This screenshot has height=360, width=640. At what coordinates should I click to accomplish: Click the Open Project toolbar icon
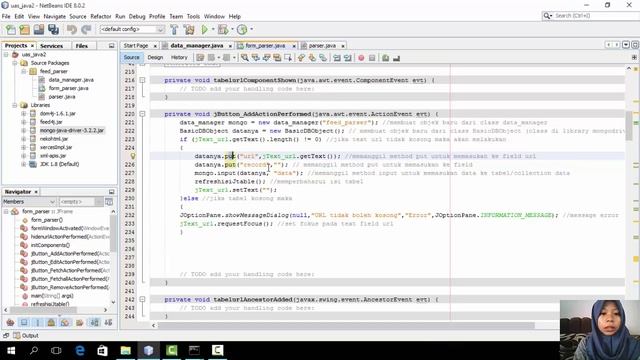[x=39, y=29]
